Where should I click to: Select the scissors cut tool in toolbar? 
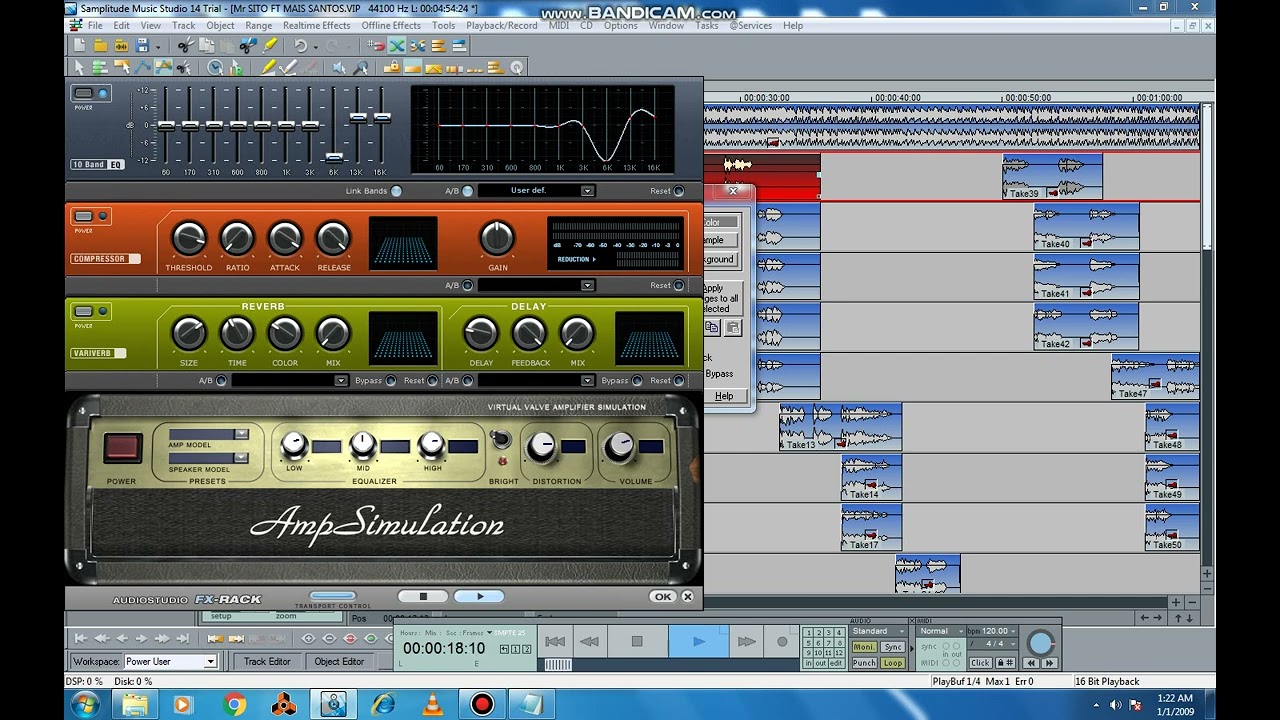(184, 45)
